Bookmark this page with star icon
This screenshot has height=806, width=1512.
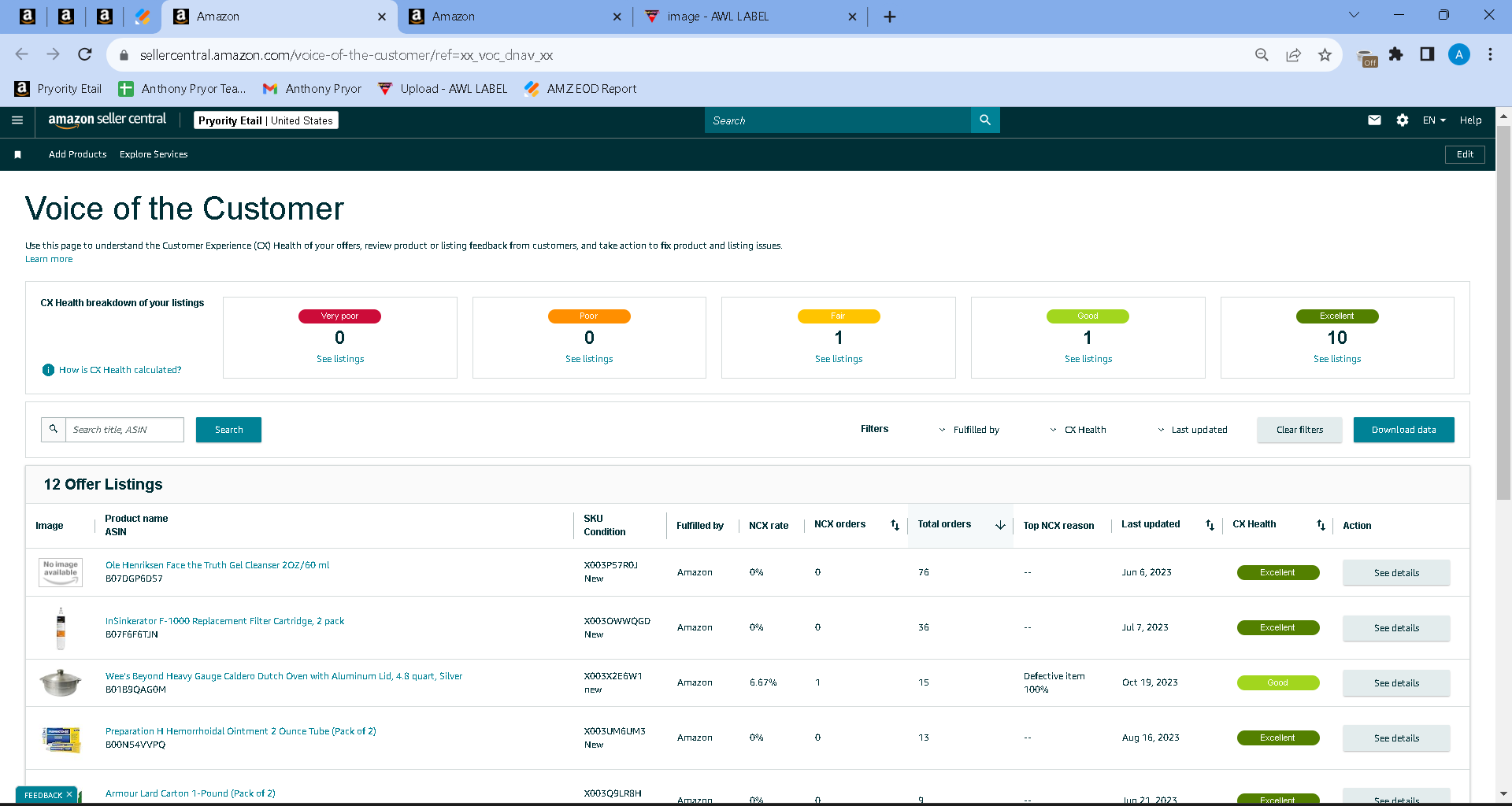tap(1325, 54)
